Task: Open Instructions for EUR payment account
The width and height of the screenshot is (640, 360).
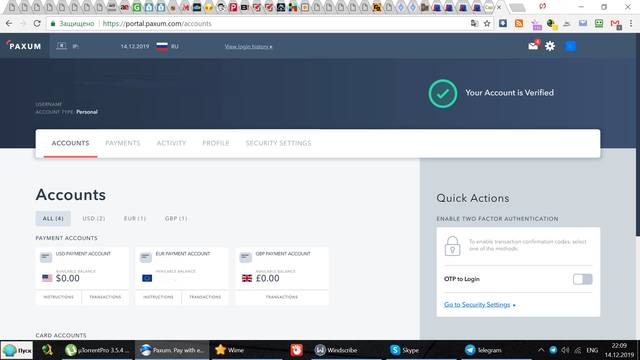Action: [x=158, y=297]
